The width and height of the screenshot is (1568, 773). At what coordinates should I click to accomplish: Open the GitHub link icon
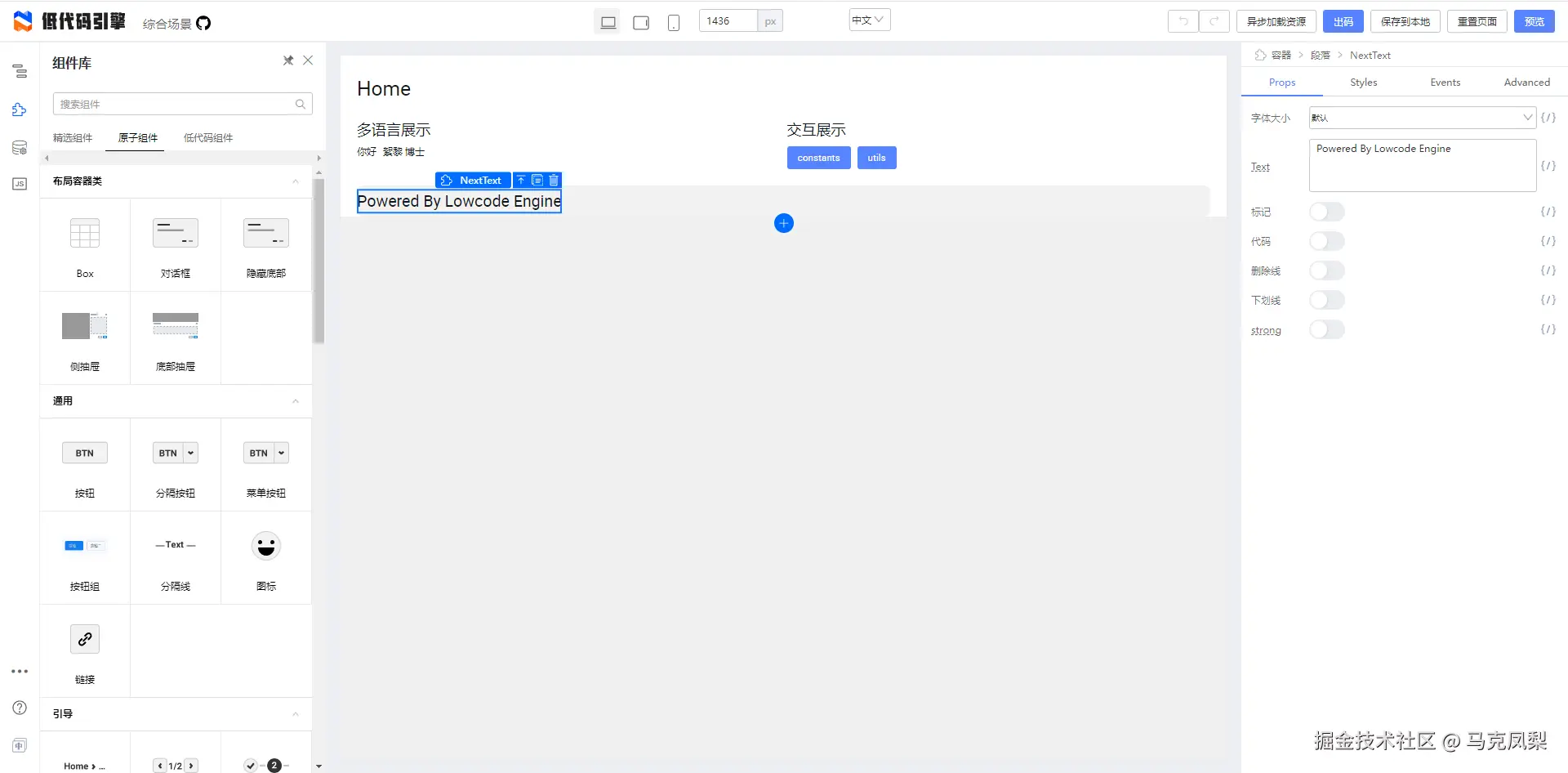(x=203, y=23)
